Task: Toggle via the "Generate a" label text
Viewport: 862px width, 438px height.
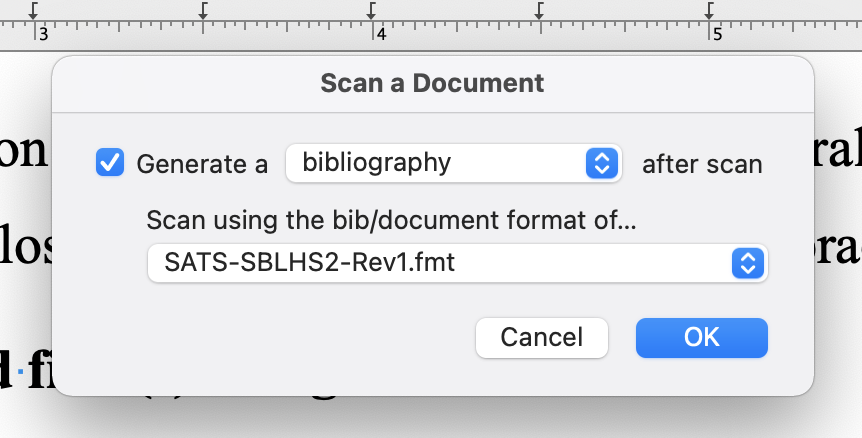Action: click(x=202, y=164)
